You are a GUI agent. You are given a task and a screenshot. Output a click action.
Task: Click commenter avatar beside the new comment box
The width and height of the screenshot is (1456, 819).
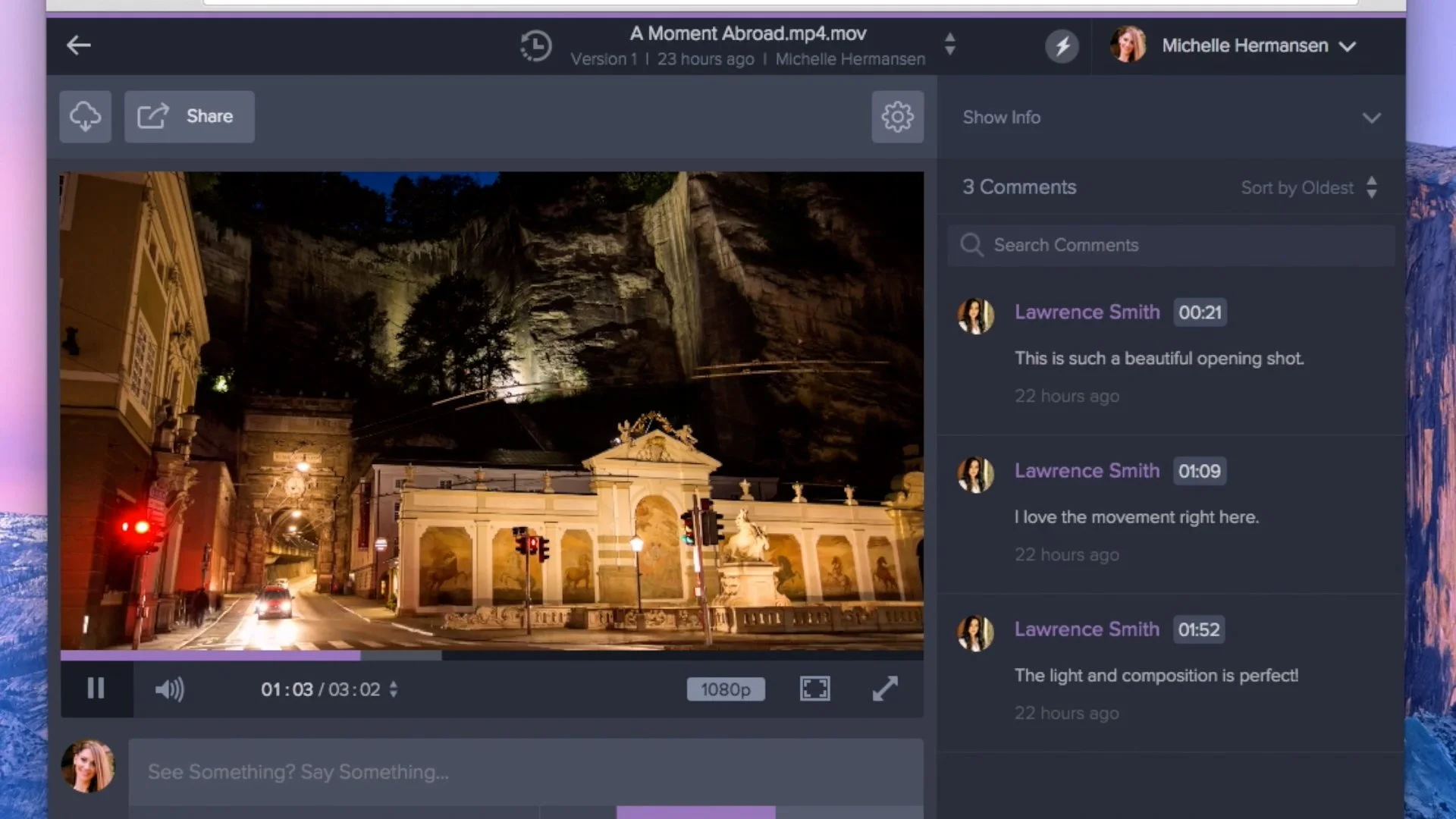click(x=88, y=766)
